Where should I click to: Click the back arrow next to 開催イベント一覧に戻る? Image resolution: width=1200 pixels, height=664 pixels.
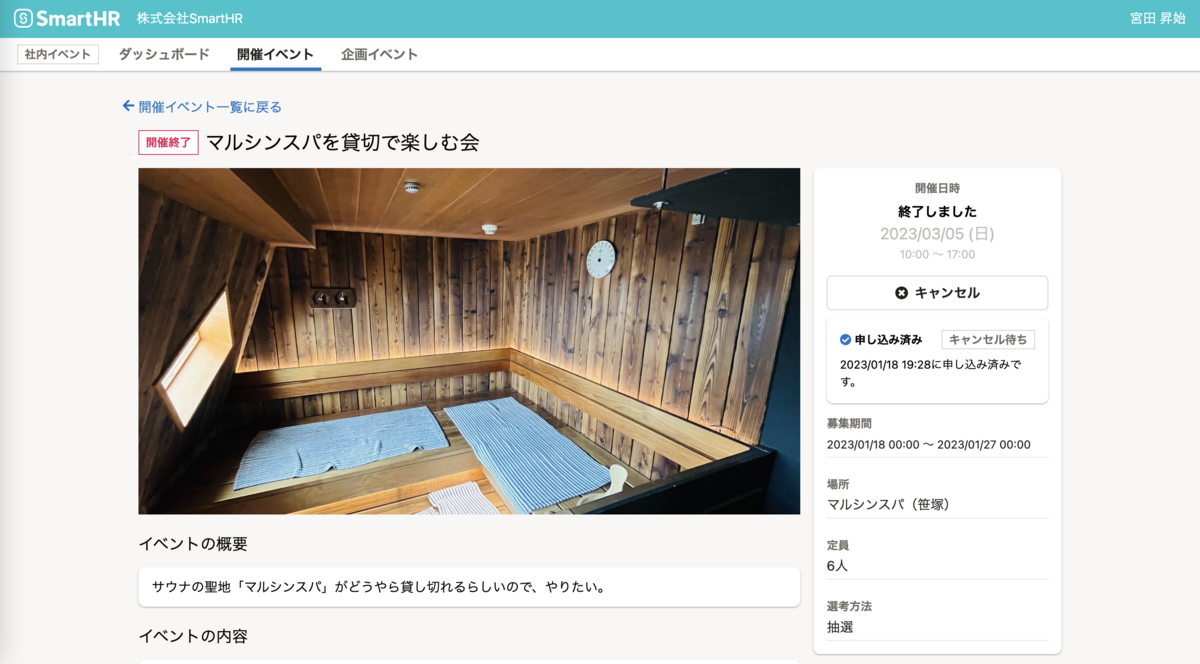coord(128,106)
